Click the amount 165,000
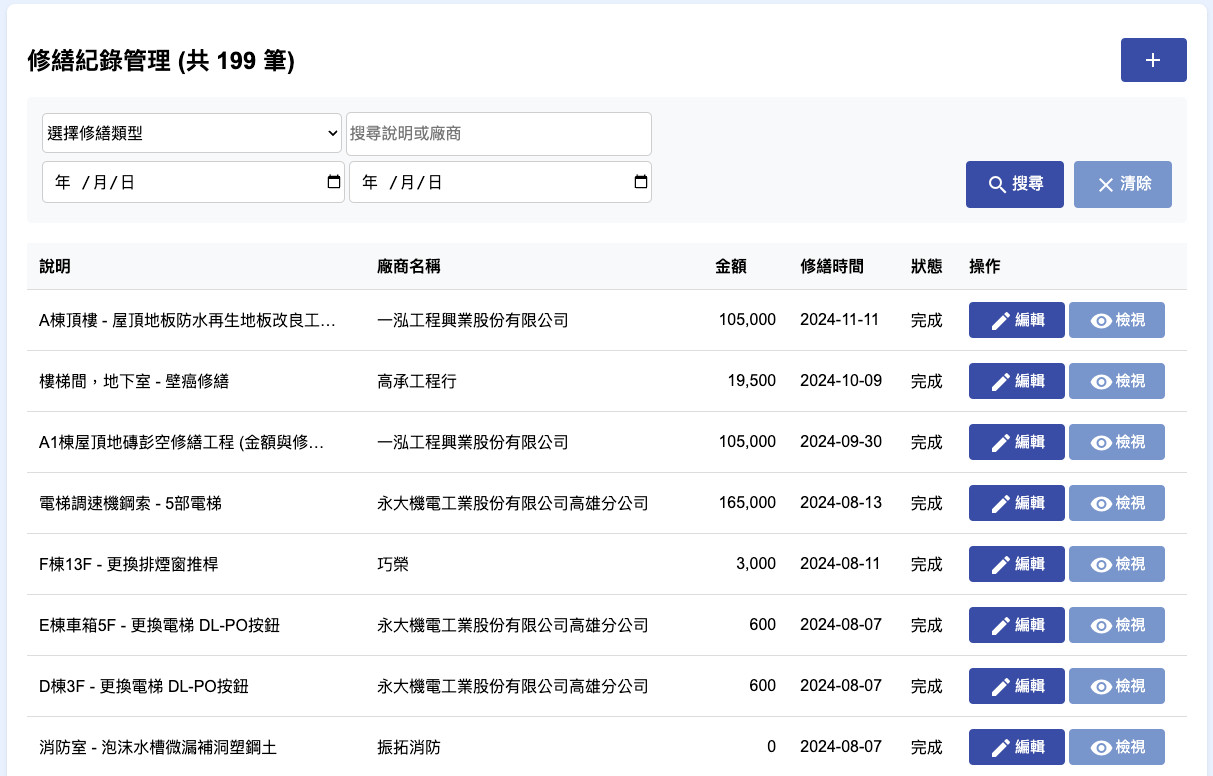Image resolution: width=1213 pixels, height=776 pixels. [x=747, y=503]
